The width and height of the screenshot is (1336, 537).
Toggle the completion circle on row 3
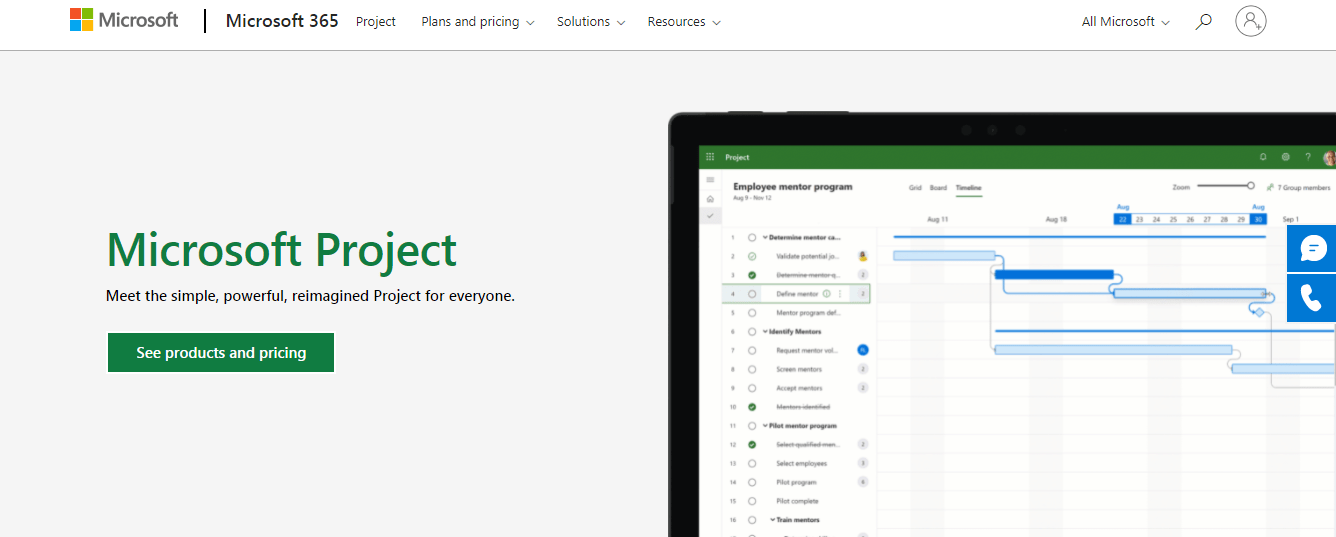tap(752, 275)
